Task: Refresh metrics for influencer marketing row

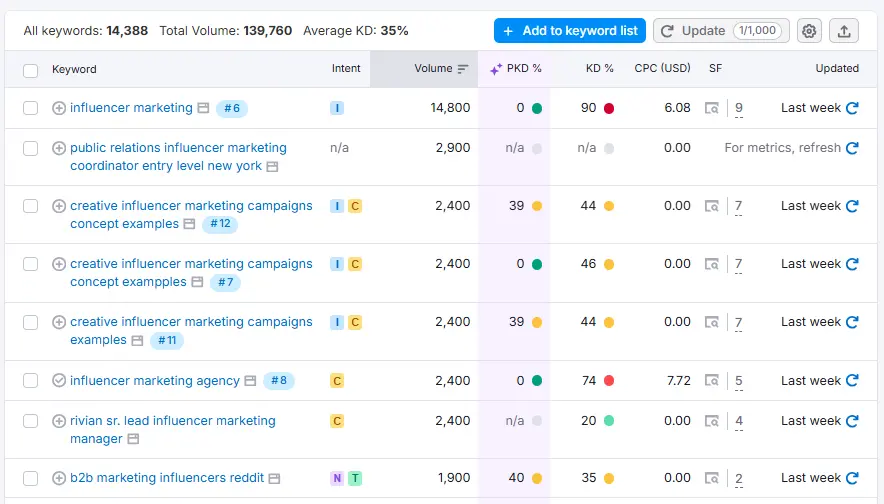Action: (852, 108)
